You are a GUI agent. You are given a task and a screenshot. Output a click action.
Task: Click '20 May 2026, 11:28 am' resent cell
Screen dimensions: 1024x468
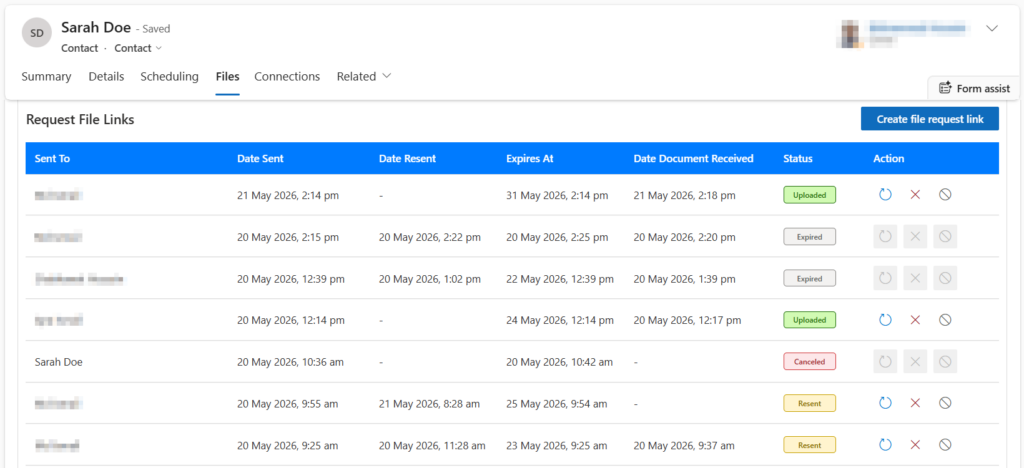click(432, 446)
